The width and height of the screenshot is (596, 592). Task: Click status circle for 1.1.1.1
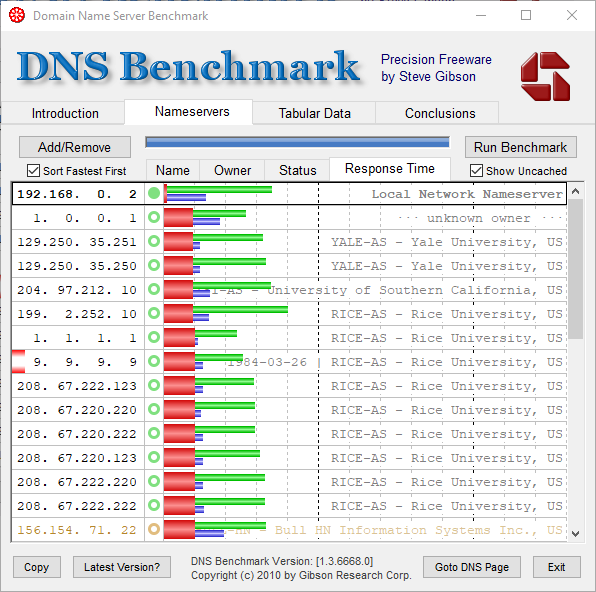click(x=154, y=337)
